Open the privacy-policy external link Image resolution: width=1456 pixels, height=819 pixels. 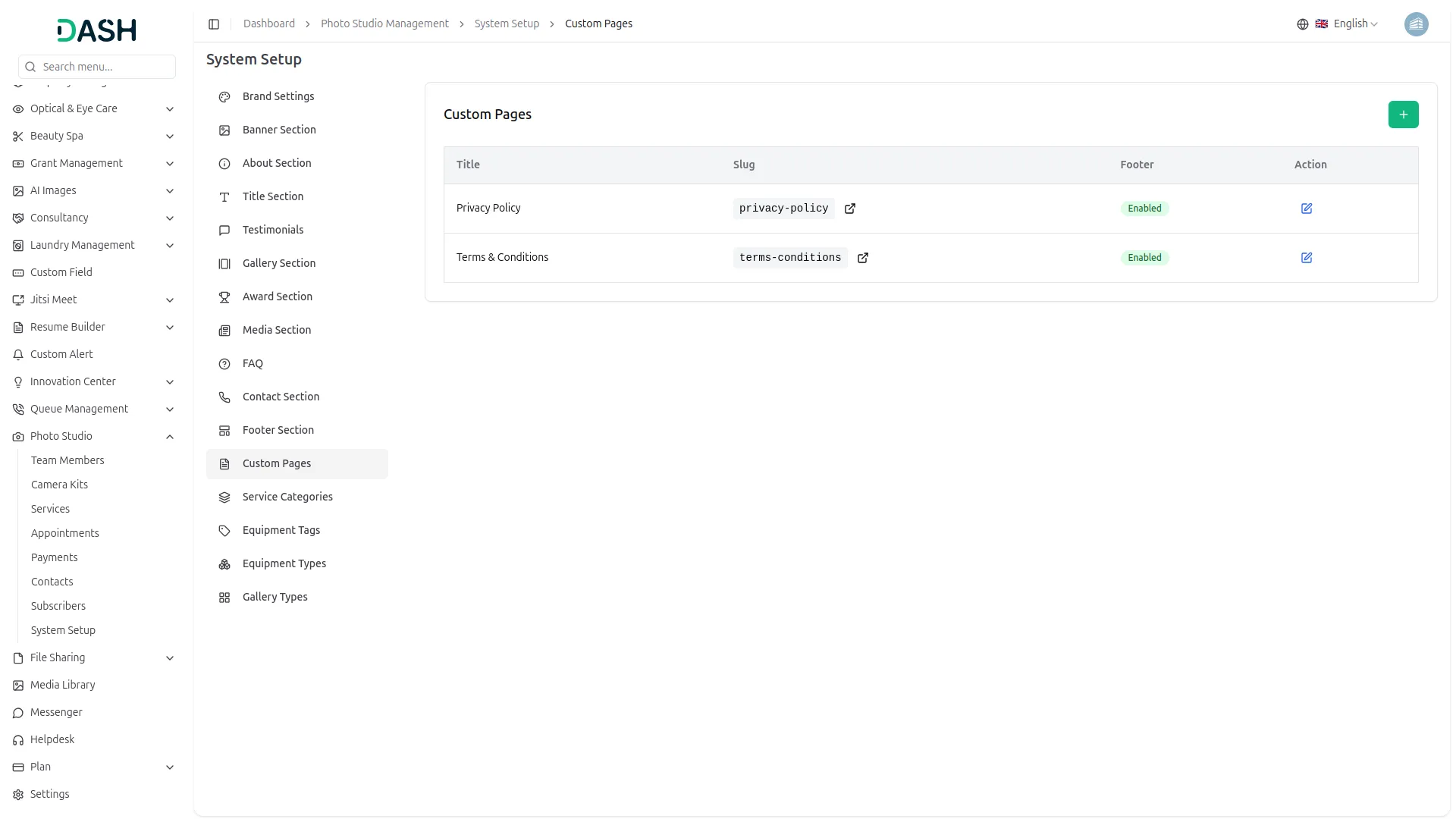click(849, 209)
